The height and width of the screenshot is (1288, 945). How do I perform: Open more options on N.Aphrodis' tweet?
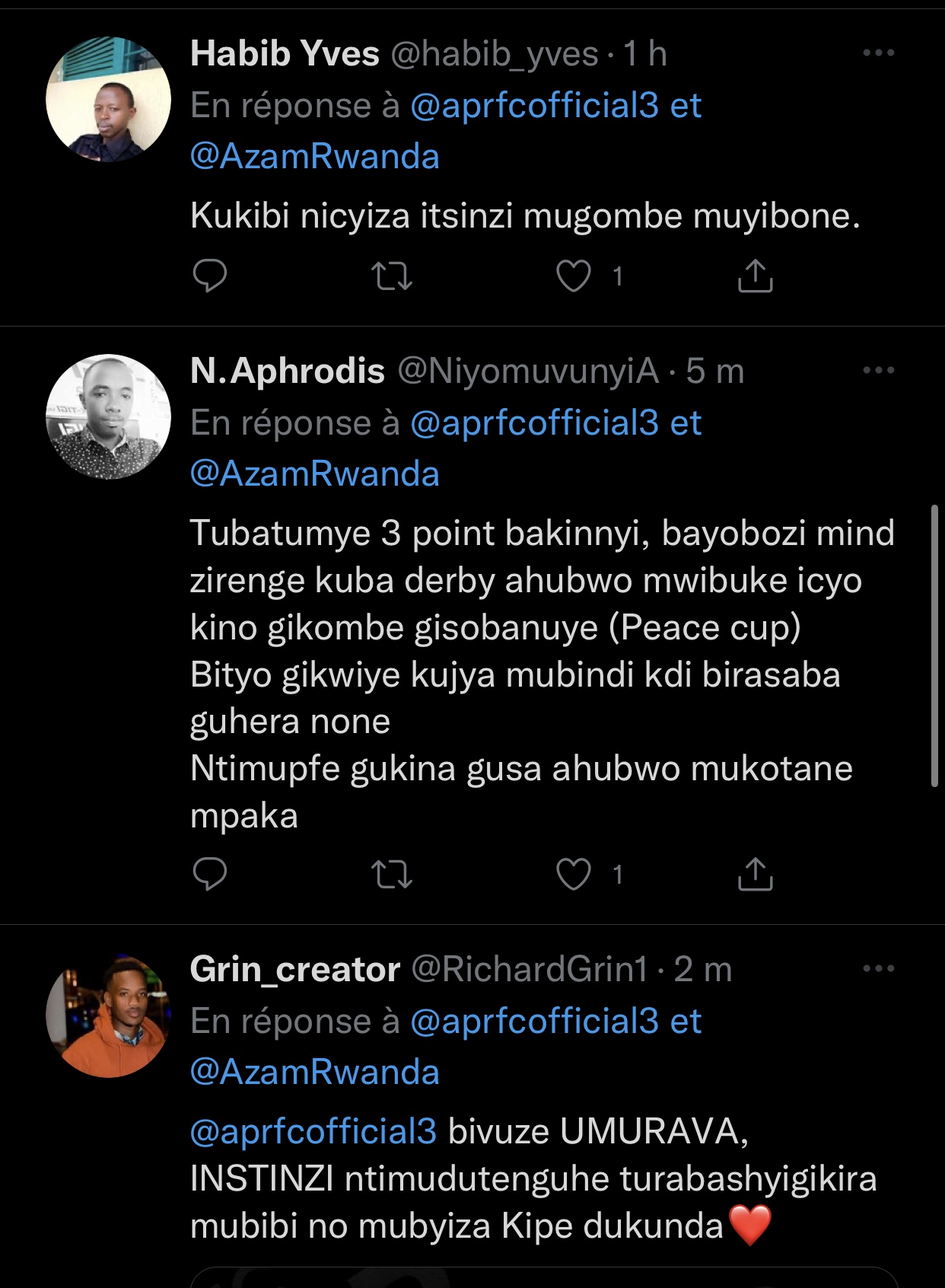[x=878, y=371]
